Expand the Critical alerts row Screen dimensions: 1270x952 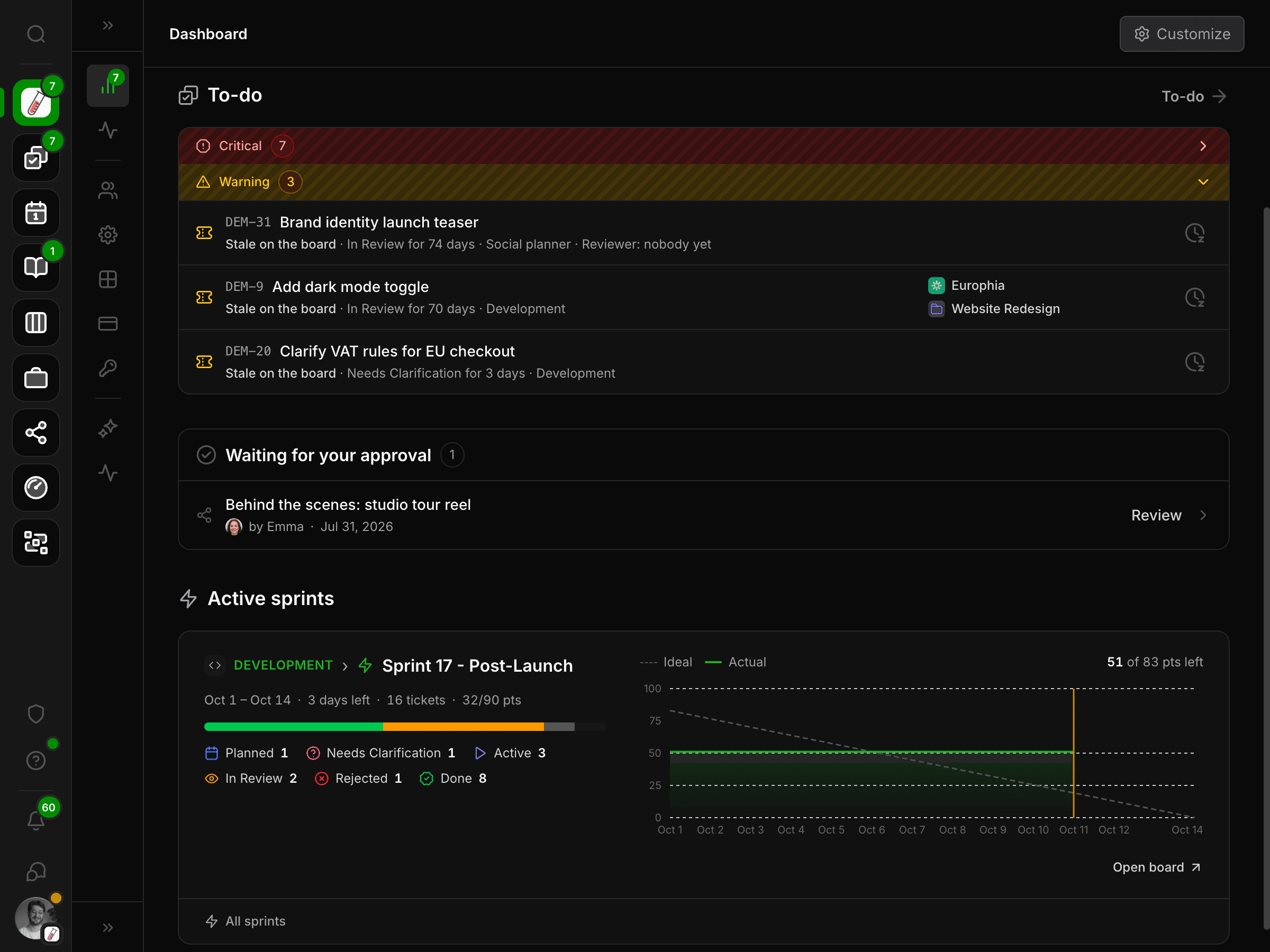(703, 146)
